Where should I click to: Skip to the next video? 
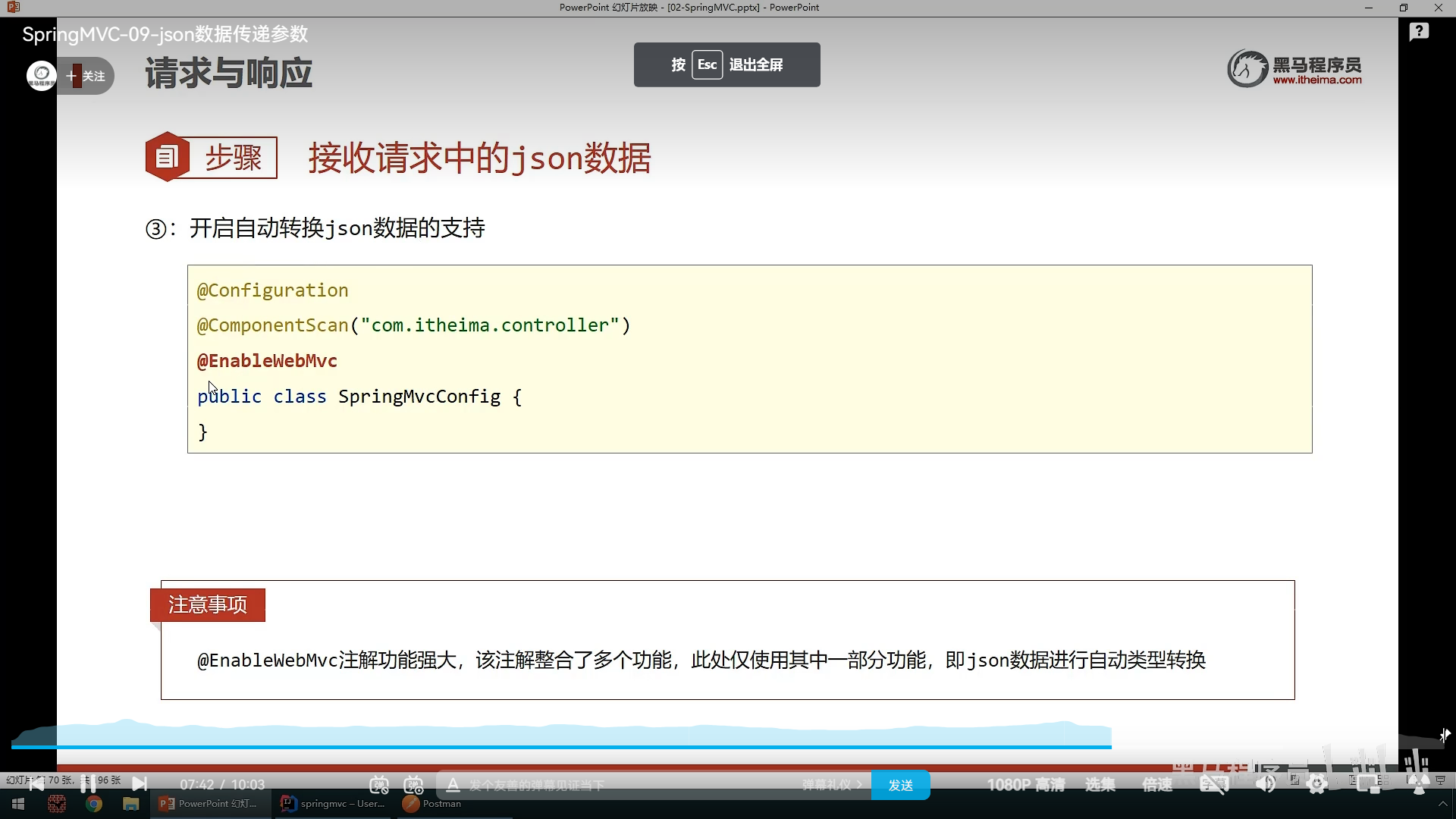pos(140,783)
